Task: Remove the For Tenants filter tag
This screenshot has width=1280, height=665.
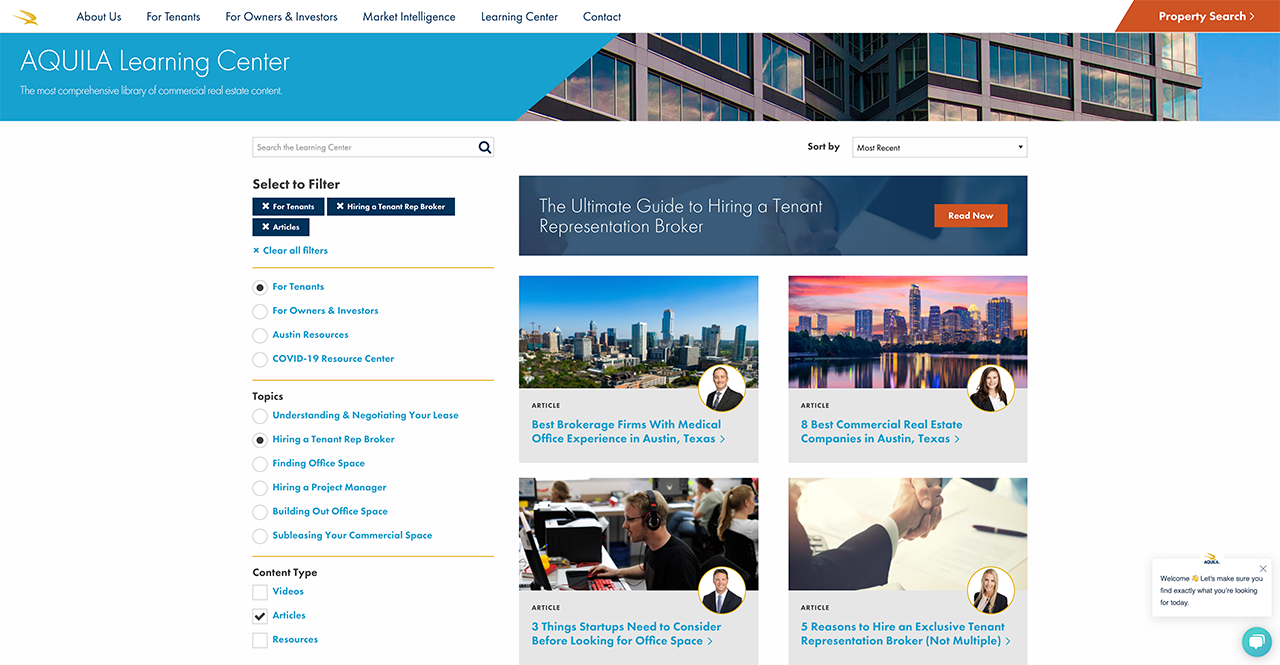Action: pyautogui.click(x=265, y=207)
